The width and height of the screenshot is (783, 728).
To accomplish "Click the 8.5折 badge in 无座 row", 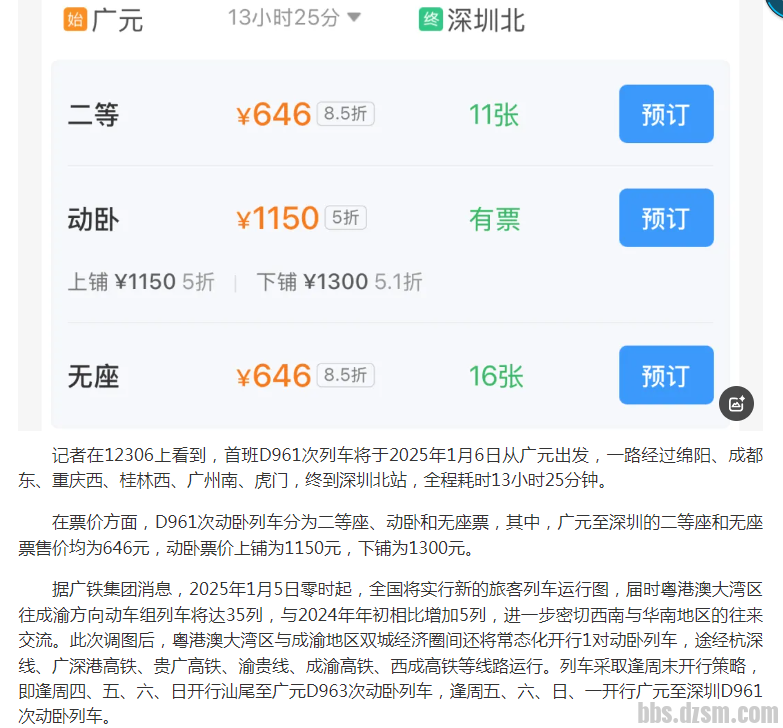I will coord(345,375).
